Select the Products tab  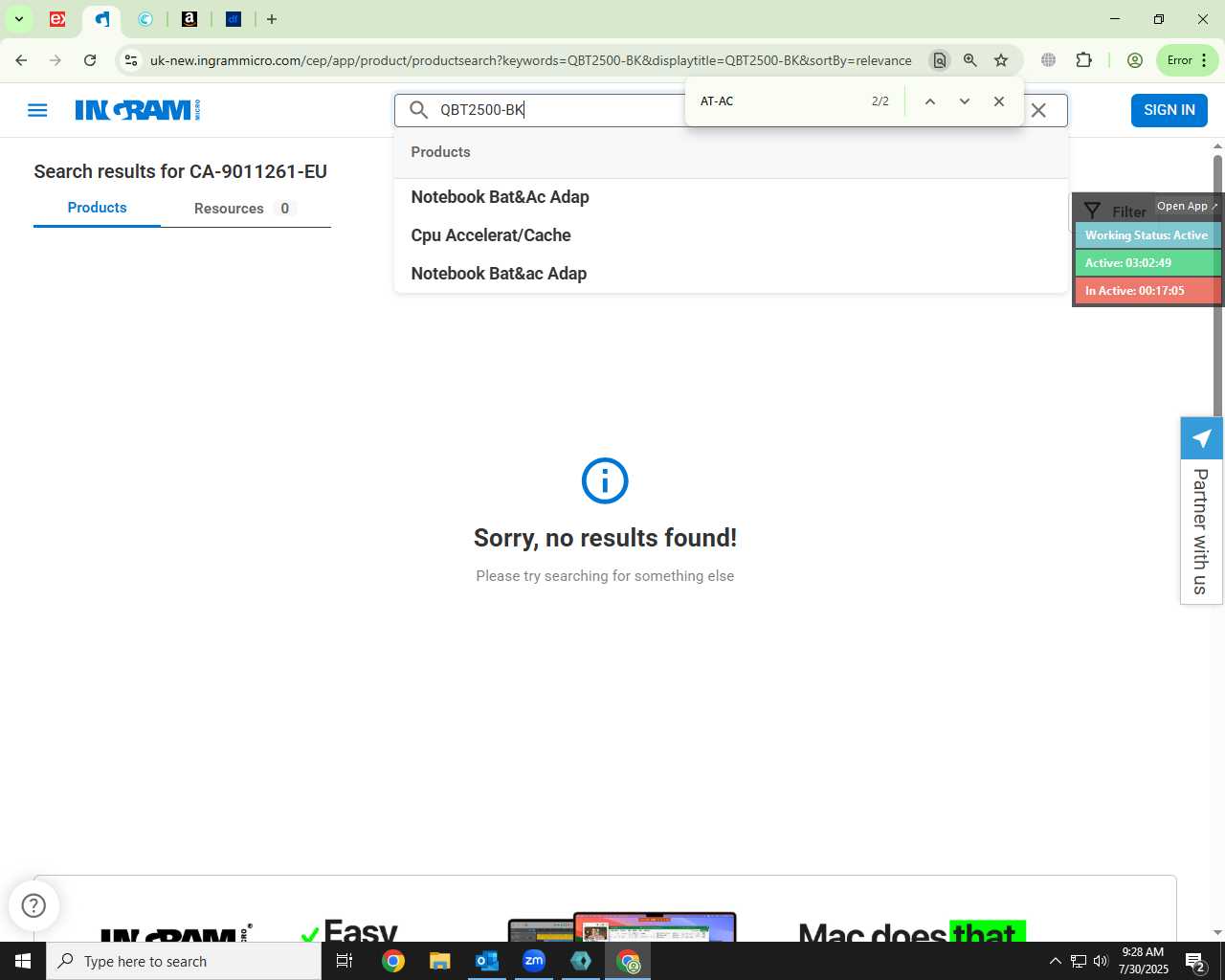[97, 208]
